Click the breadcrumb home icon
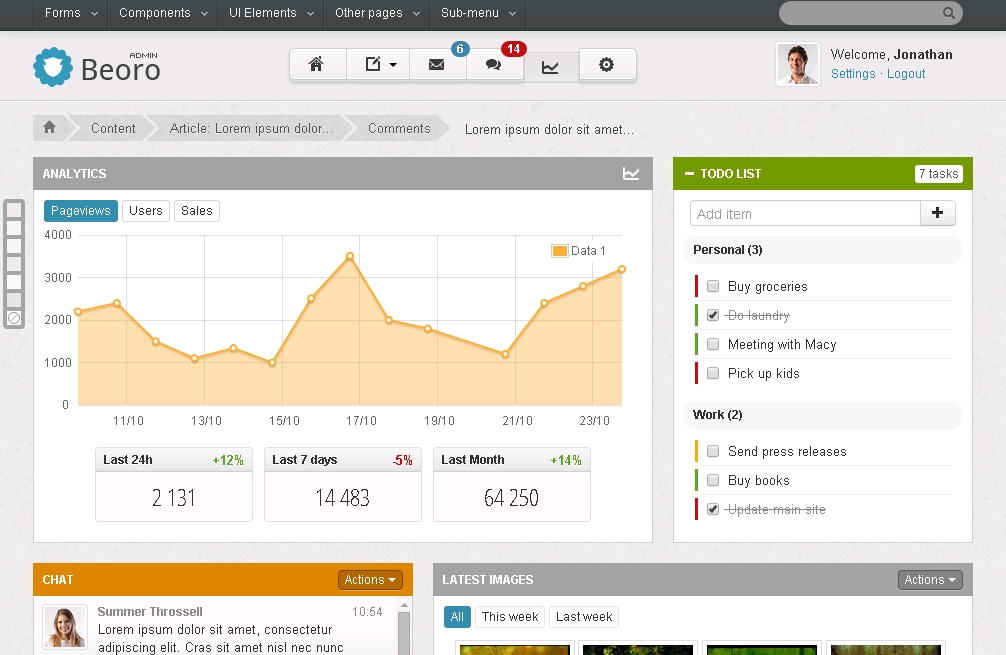This screenshot has width=1006, height=655. (x=49, y=128)
